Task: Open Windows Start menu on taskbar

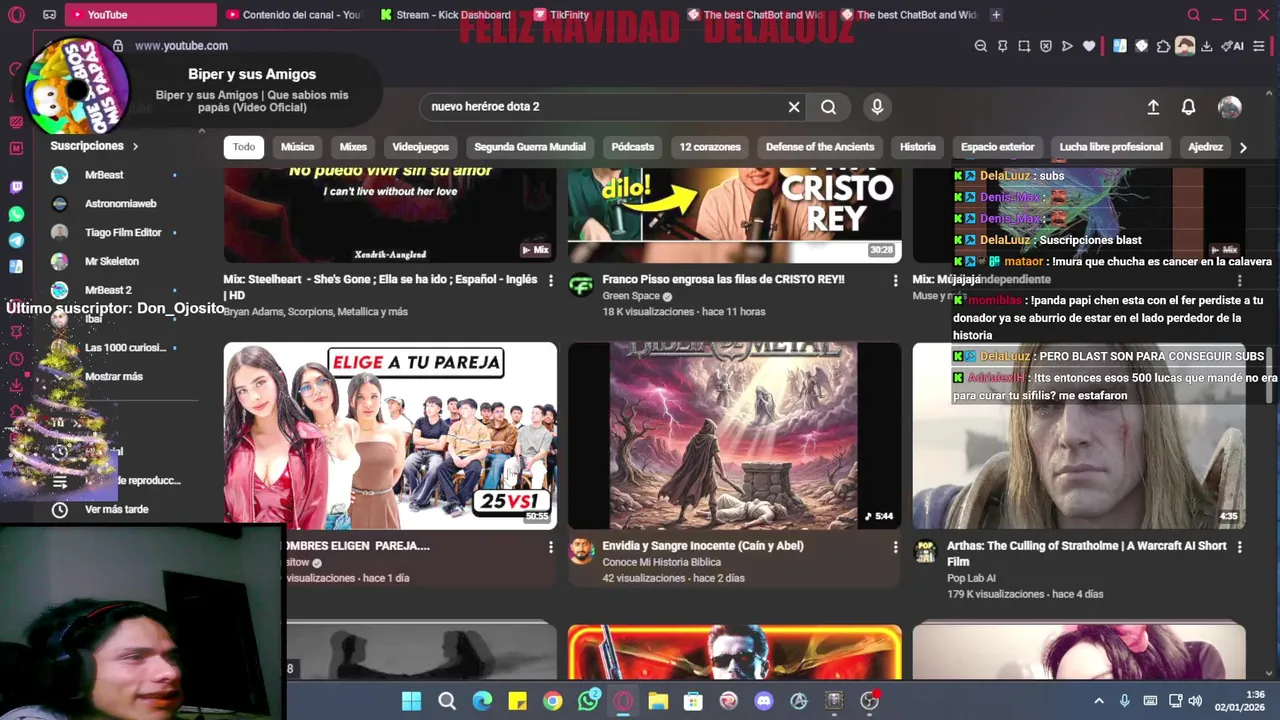Action: tap(411, 701)
